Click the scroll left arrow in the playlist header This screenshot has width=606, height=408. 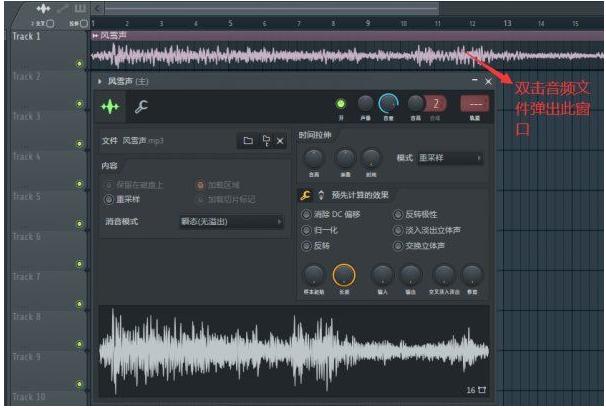point(98,8)
